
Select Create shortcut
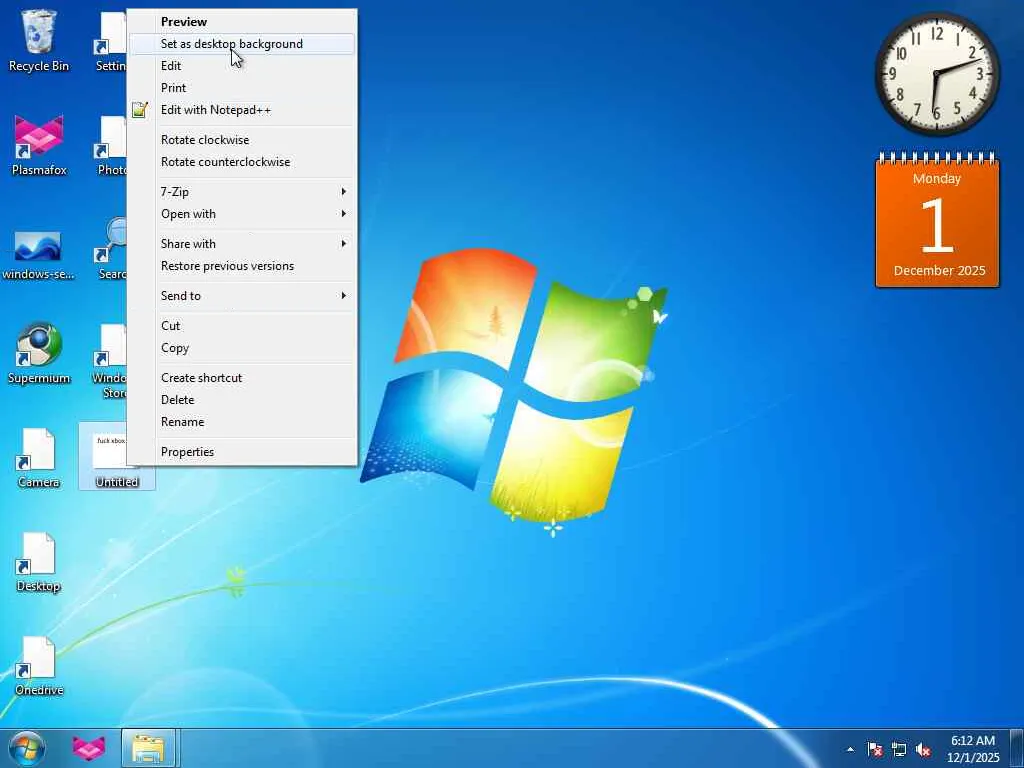[x=242, y=378]
